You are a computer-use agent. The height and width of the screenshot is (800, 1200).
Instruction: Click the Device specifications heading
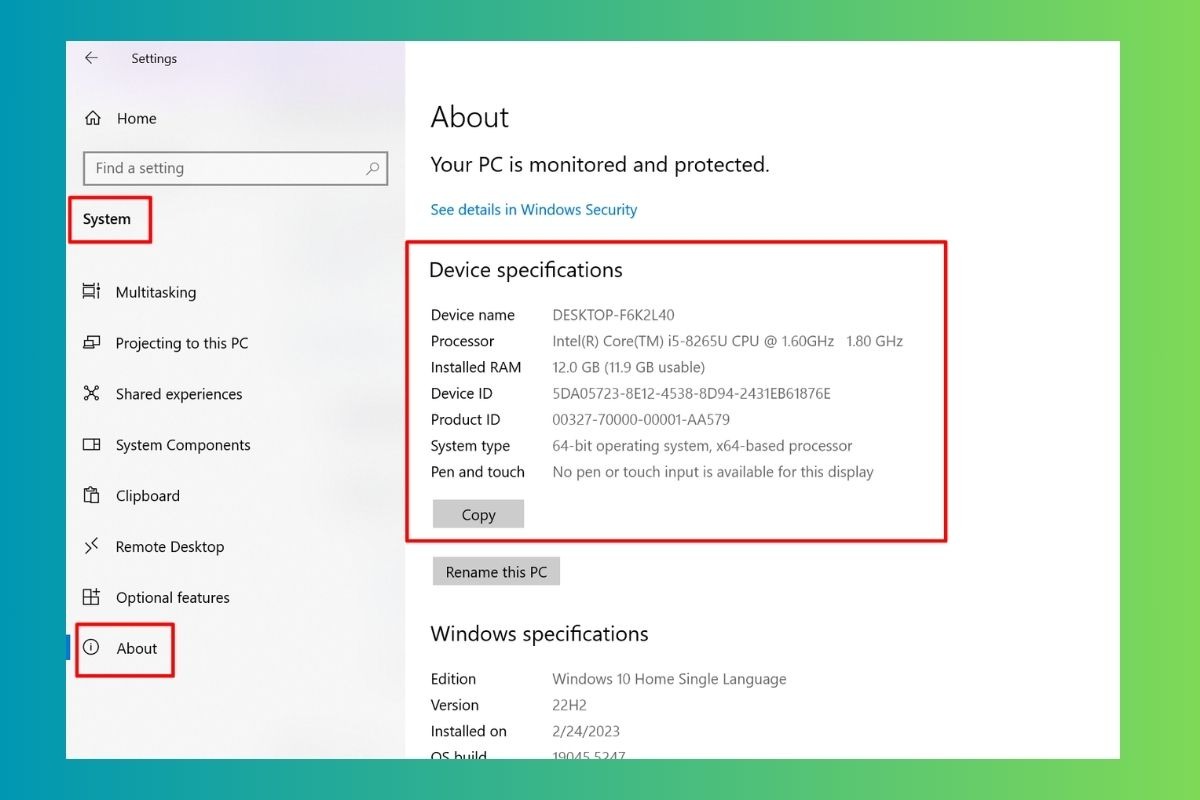click(x=526, y=270)
